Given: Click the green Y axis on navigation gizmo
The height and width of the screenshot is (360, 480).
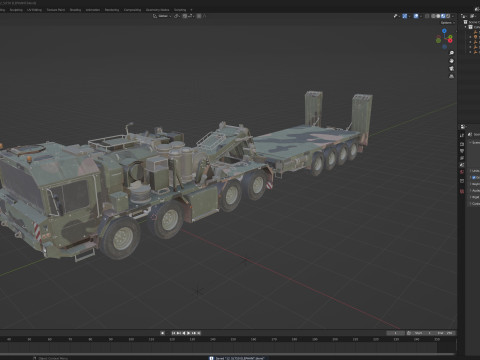Looking at the screenshot, I should coord(450,36).
